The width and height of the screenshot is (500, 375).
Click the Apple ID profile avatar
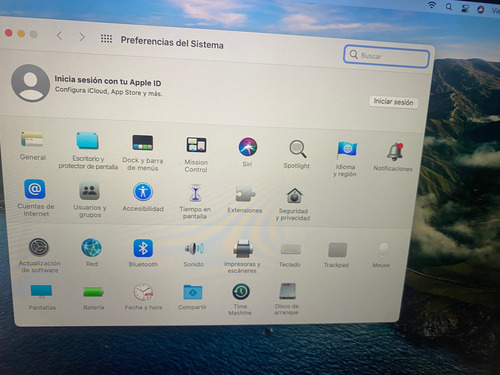(x=30, y=83)
